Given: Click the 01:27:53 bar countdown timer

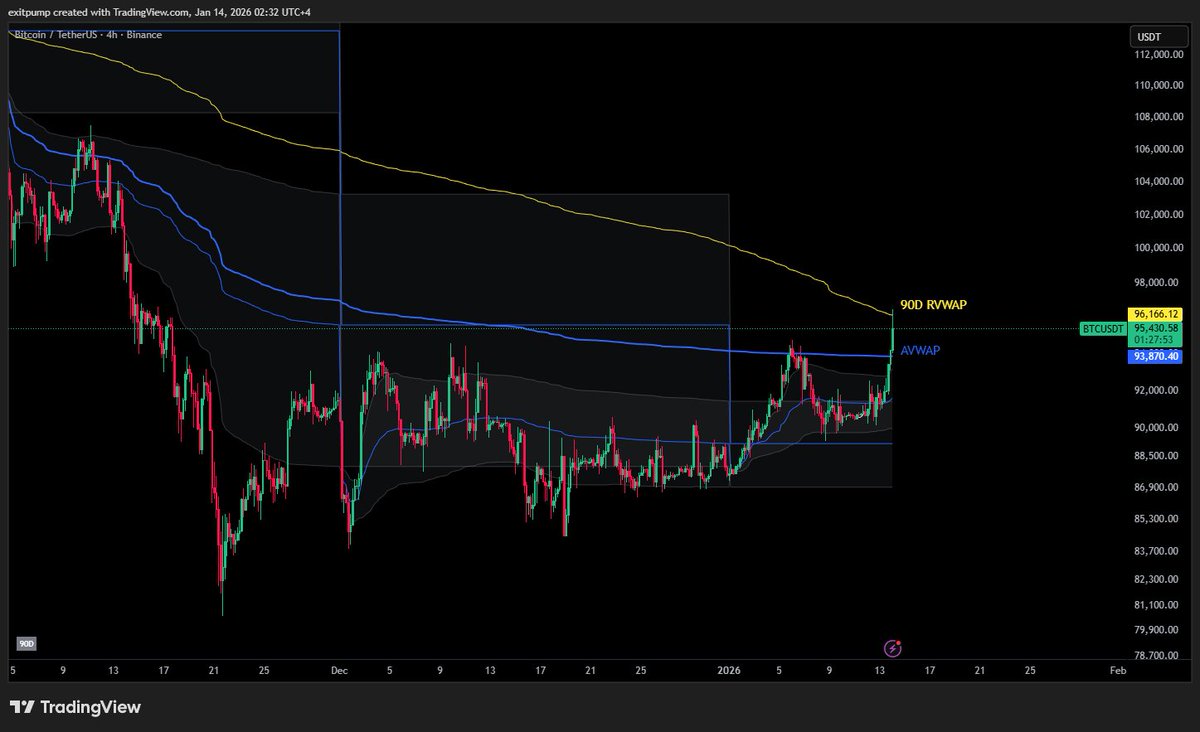Looking at the screenshot, I should (x=1154, y=341).
